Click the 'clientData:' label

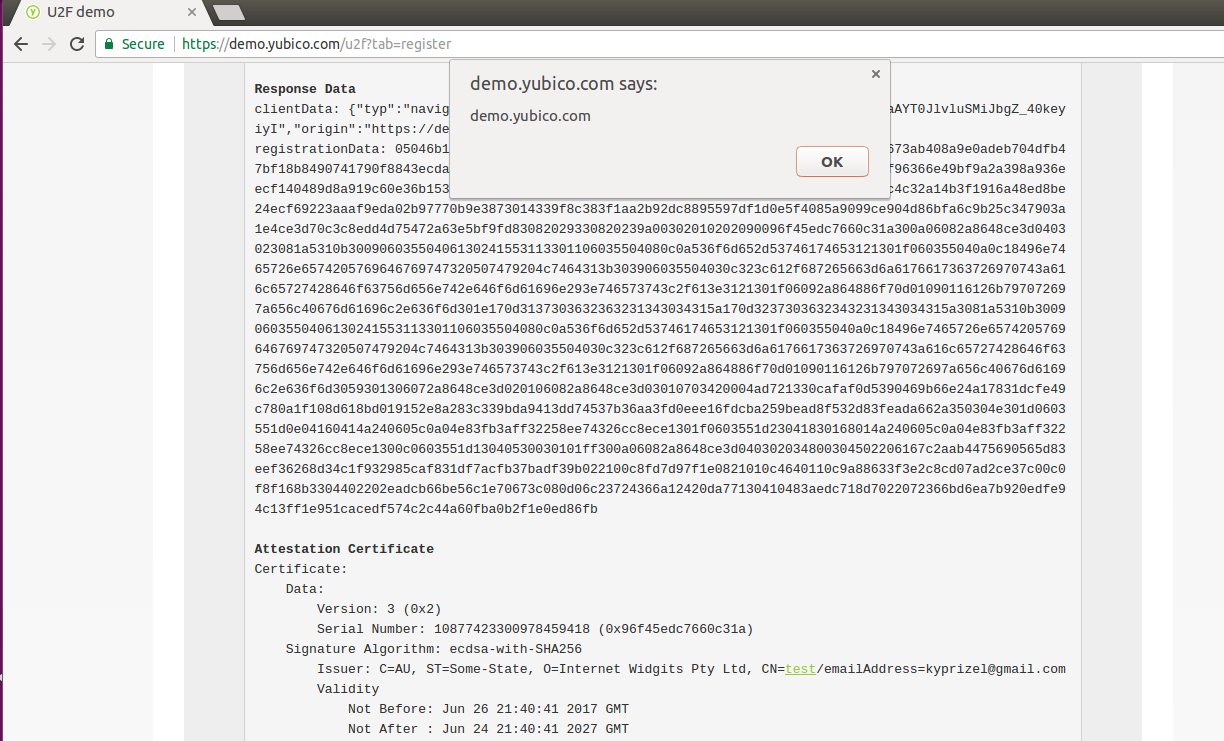coord(297,109)
